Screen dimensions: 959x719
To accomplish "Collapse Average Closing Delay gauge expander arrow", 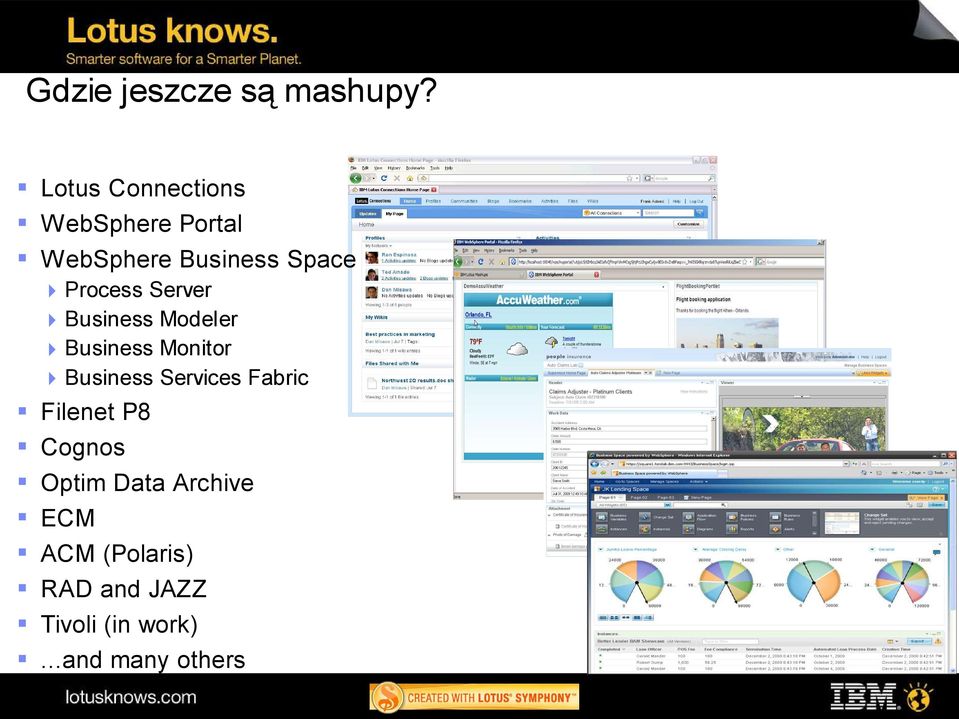I will point(695,549).
